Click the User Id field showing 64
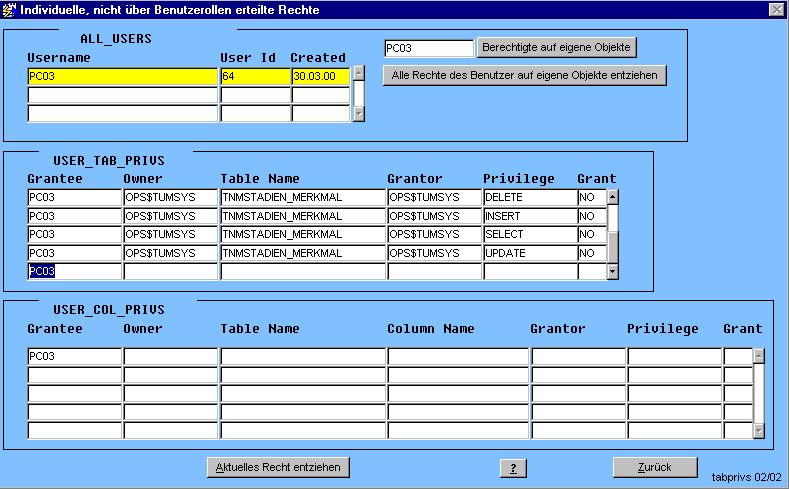Viewport: 789px width, 489px height. tap(254, 76)
